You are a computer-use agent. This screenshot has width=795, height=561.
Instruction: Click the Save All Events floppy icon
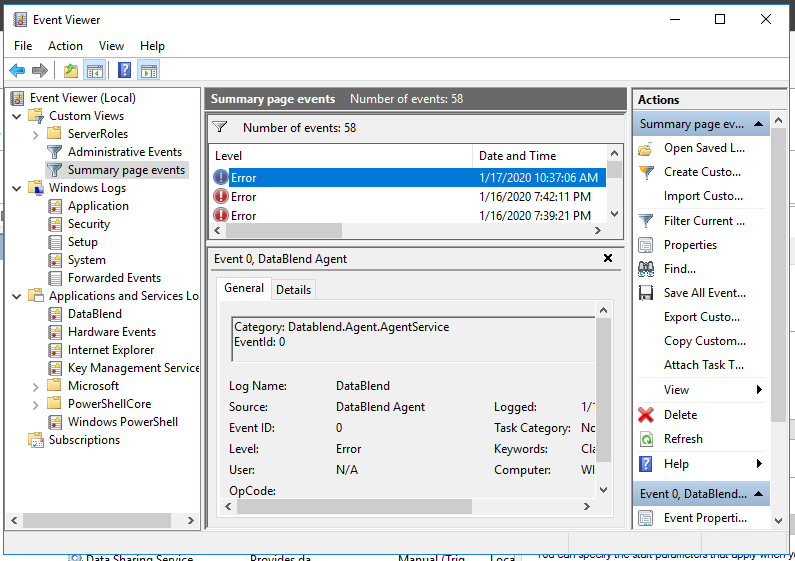point(646,293)
